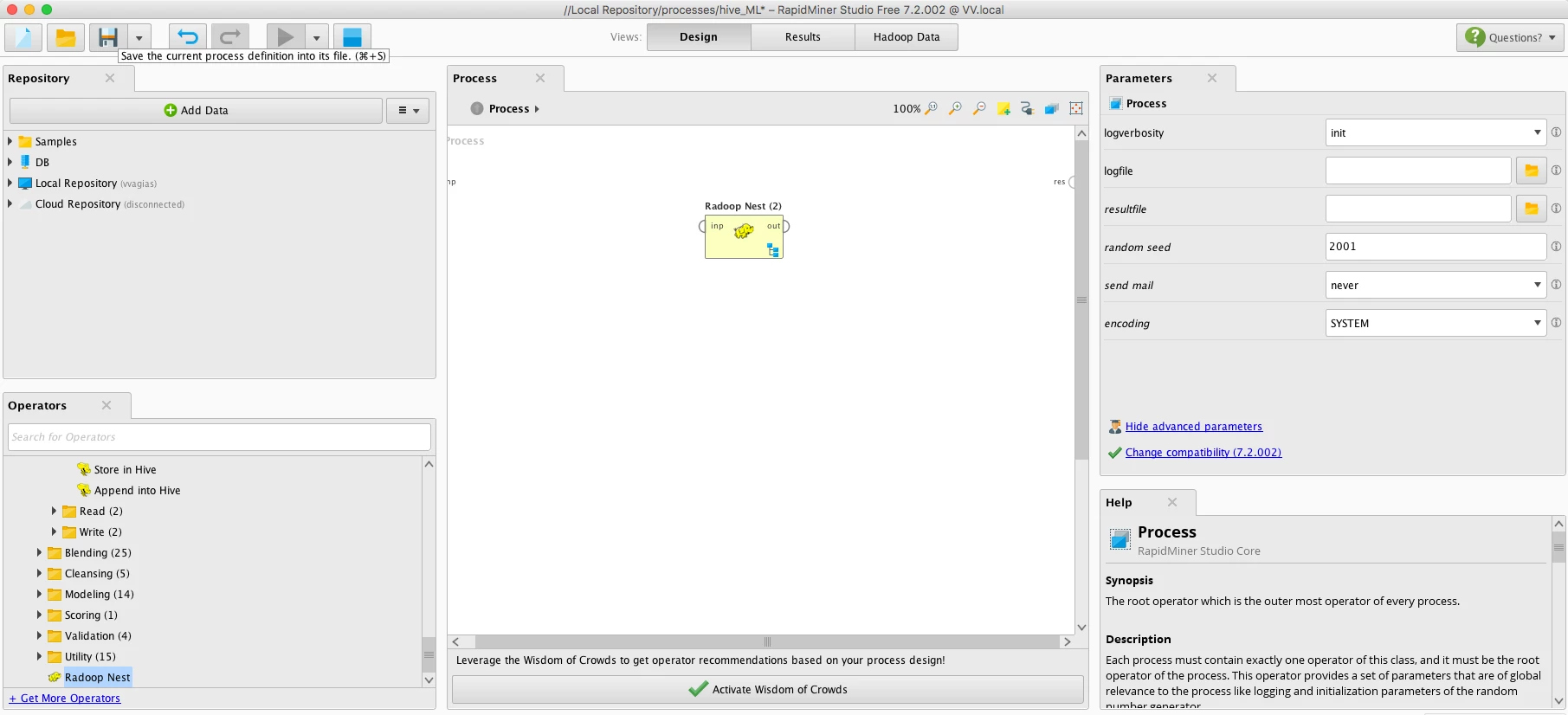1568x715 pixels.
Task: Stop the process with the blue square button
Action: [352, 37]
